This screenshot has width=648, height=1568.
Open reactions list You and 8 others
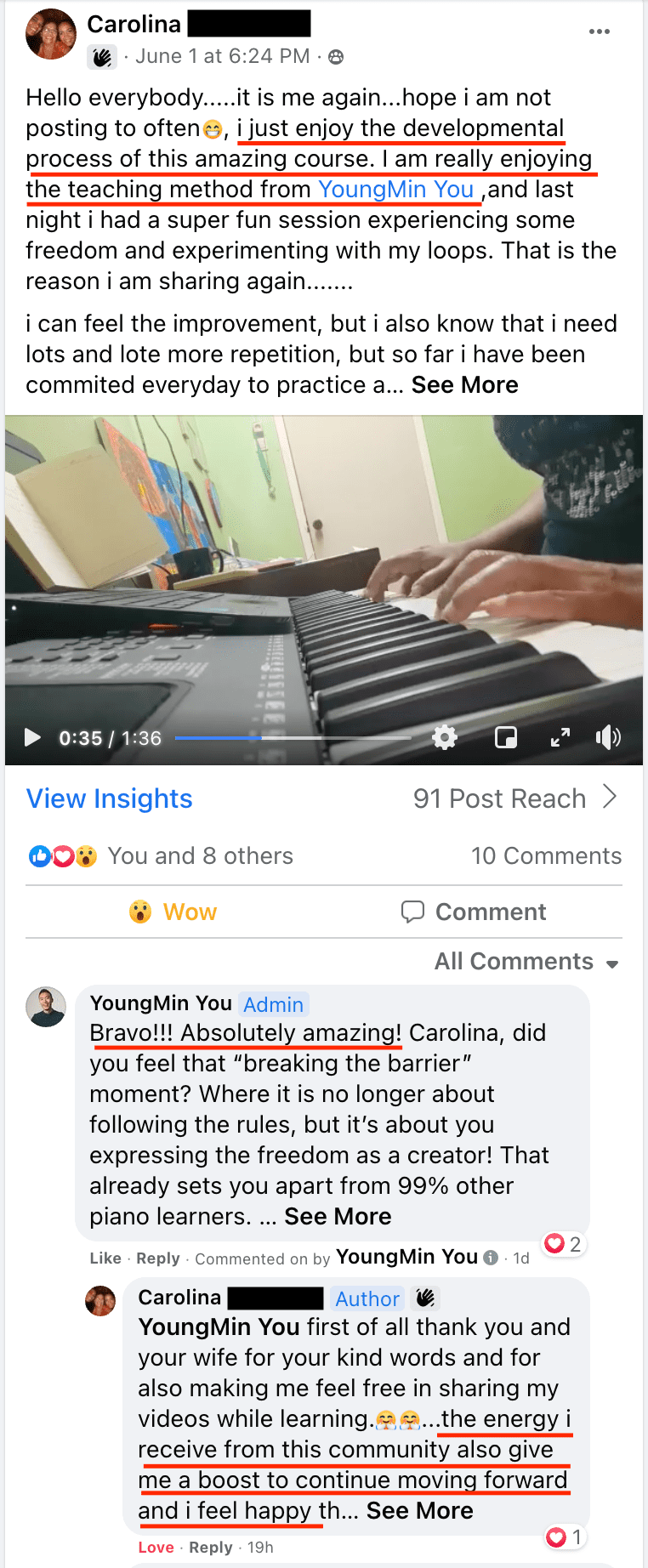pyautogui.click(x=200, y=855)
